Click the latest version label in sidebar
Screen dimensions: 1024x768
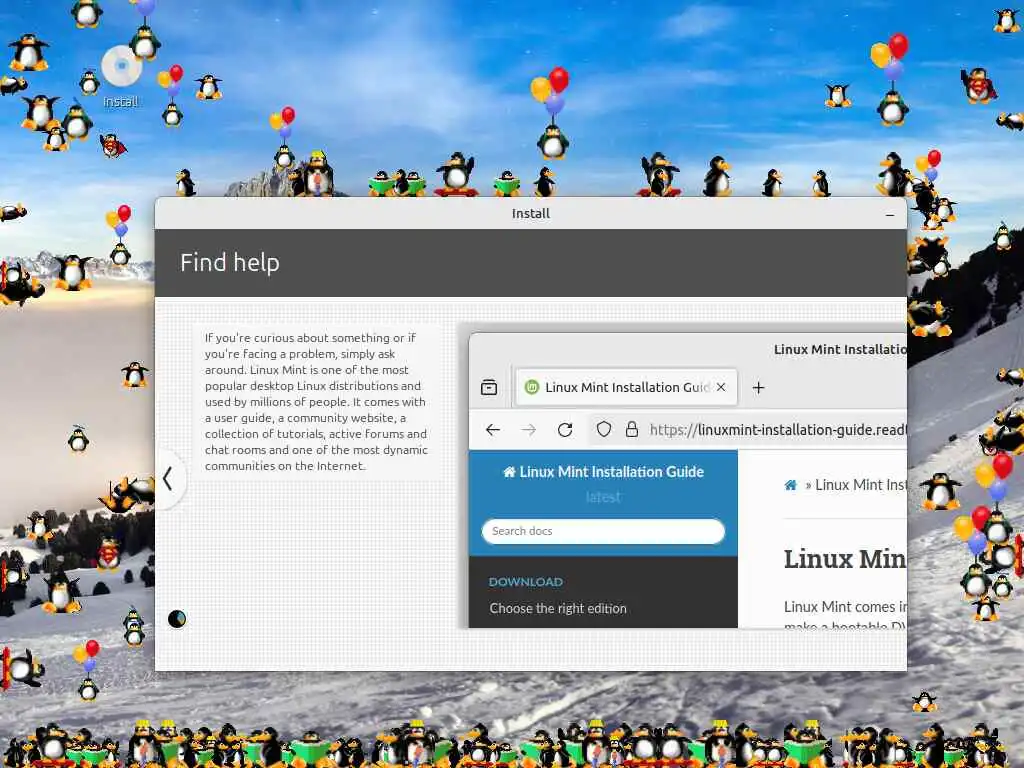(603, 497)
